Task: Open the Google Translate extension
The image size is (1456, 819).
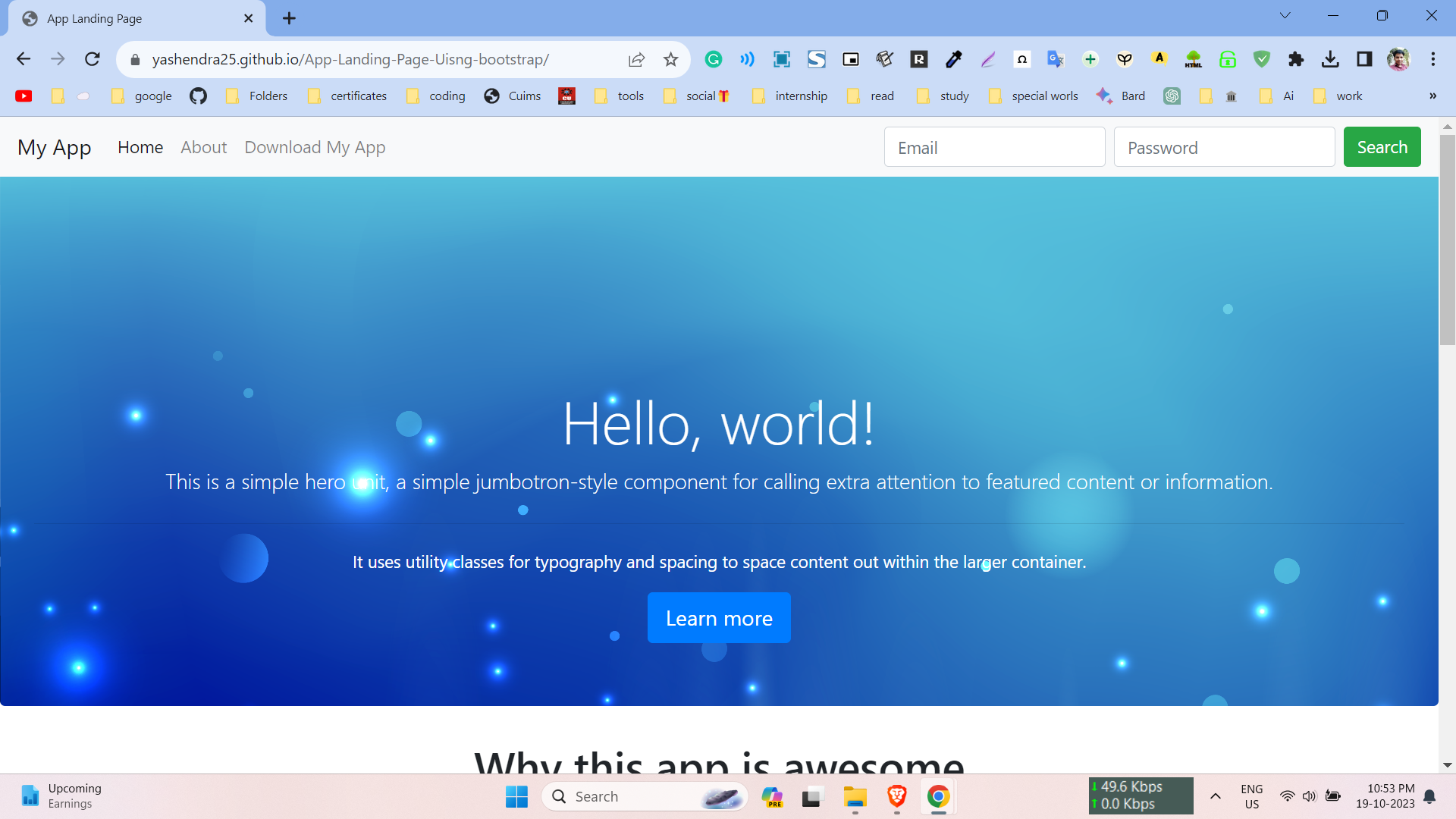Action: 1055,59
